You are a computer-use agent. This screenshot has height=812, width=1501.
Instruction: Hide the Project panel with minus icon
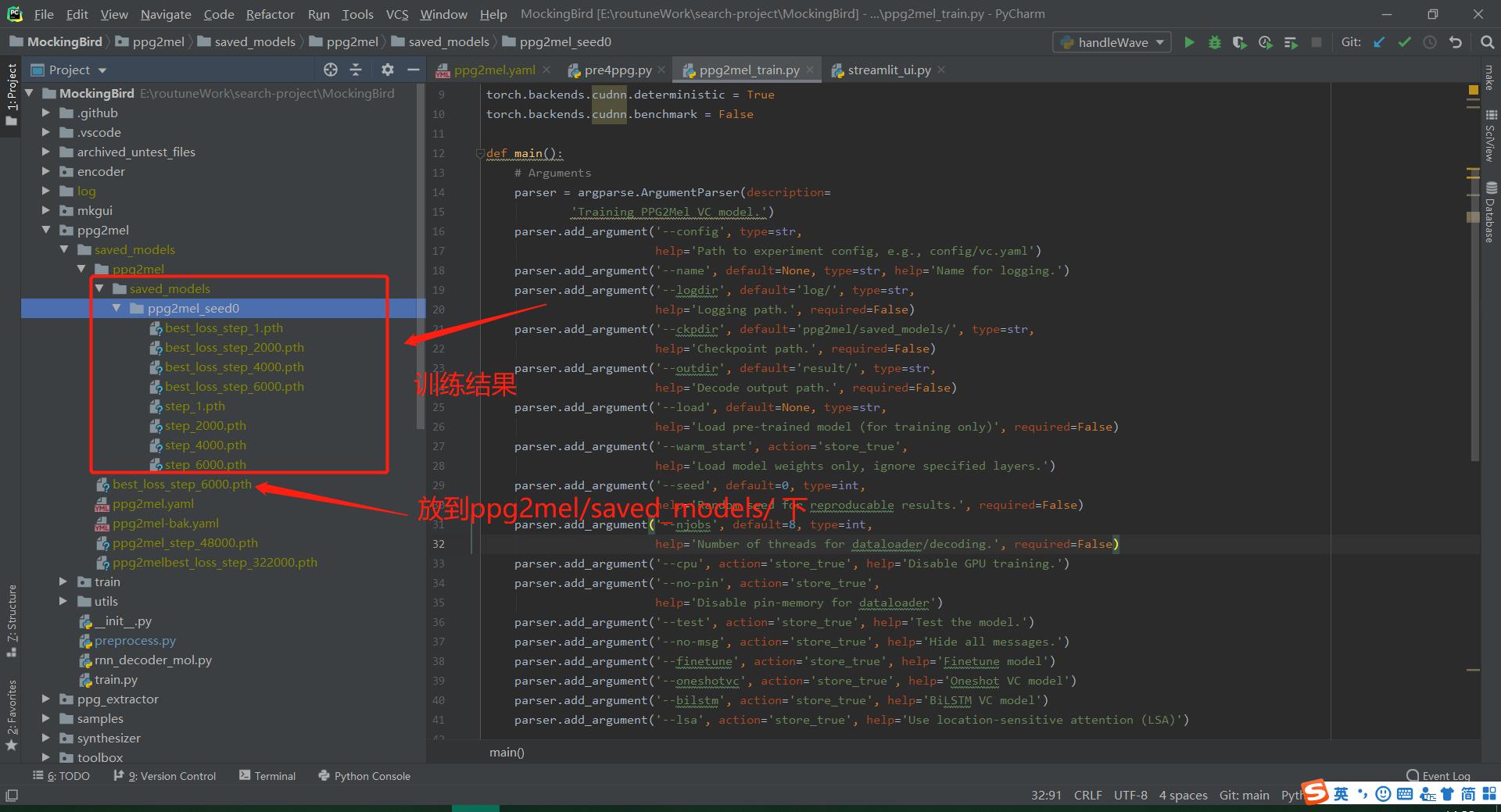(x=413, y=70)
